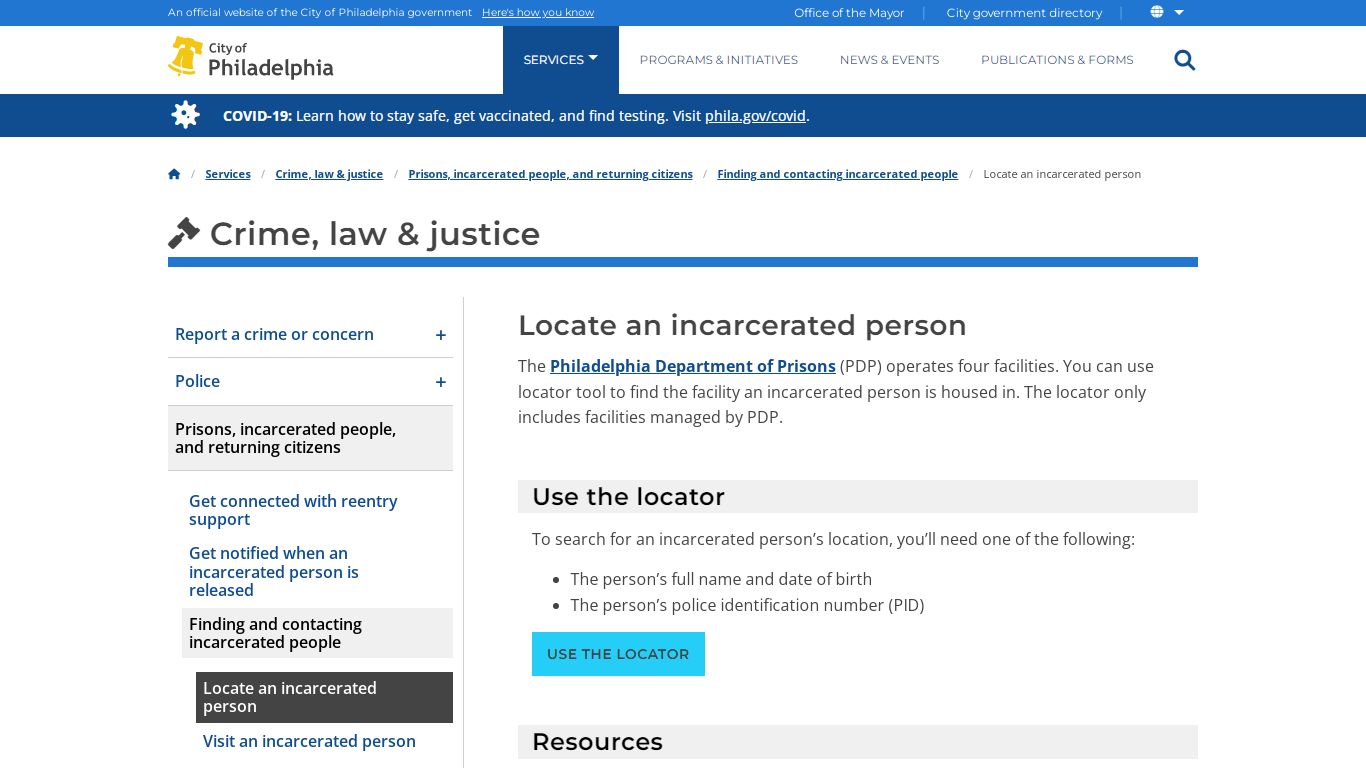This screenshot has width=1366, height=768.
Task: Visit phila.gov/covid link
Action: (755, 116)
